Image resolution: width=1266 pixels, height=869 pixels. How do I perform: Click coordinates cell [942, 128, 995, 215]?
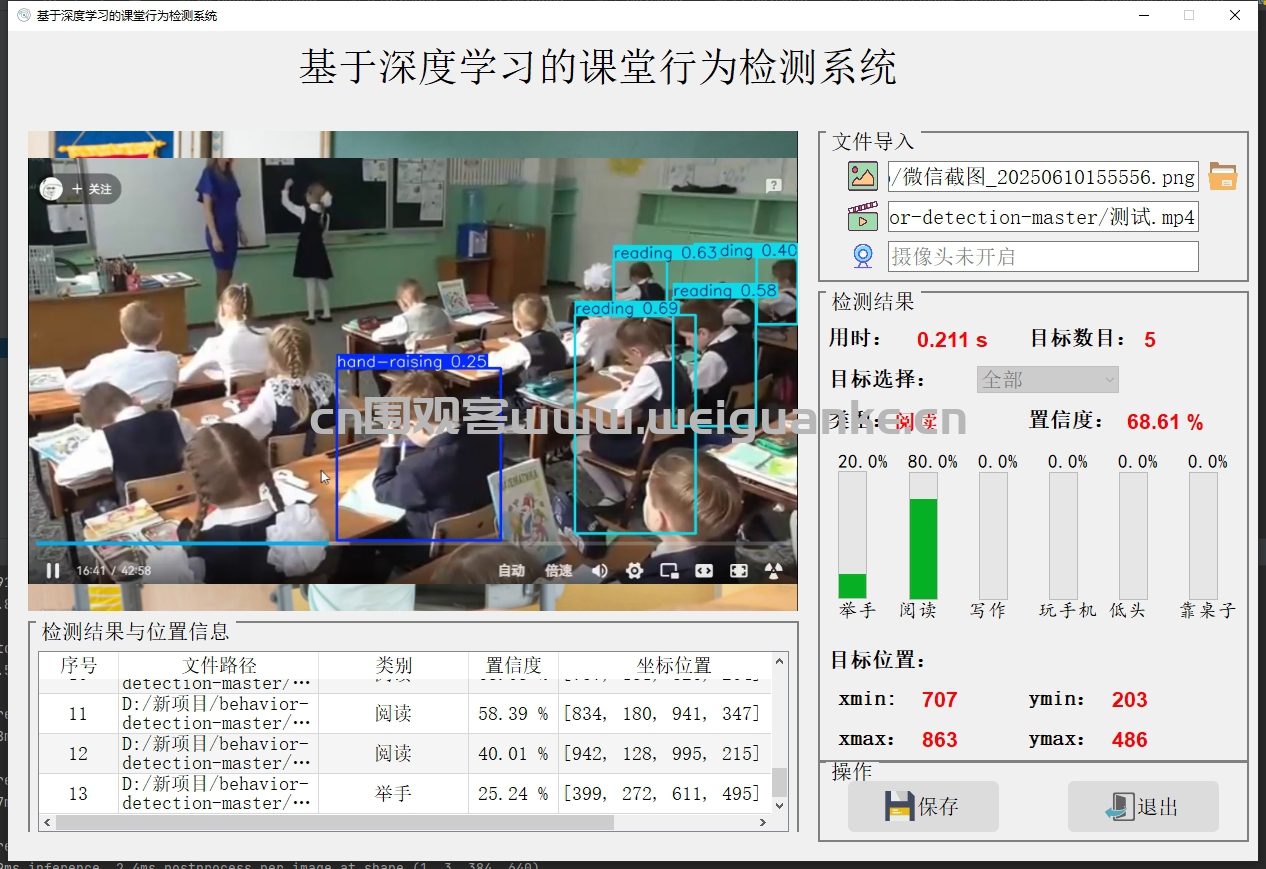click(665, 754)
